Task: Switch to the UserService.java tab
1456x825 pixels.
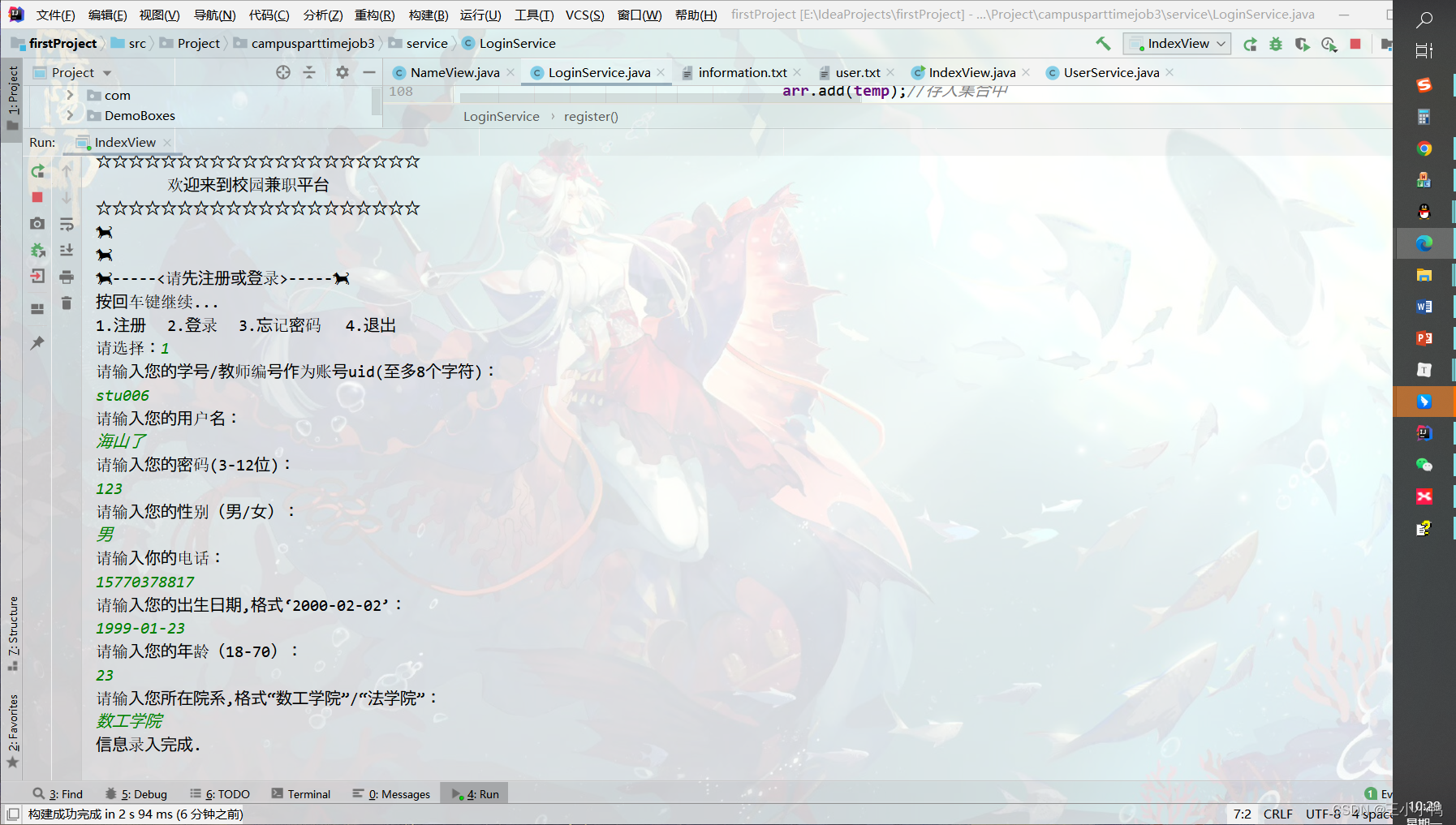Action: pyautogui.click(x=1111, y=72)
